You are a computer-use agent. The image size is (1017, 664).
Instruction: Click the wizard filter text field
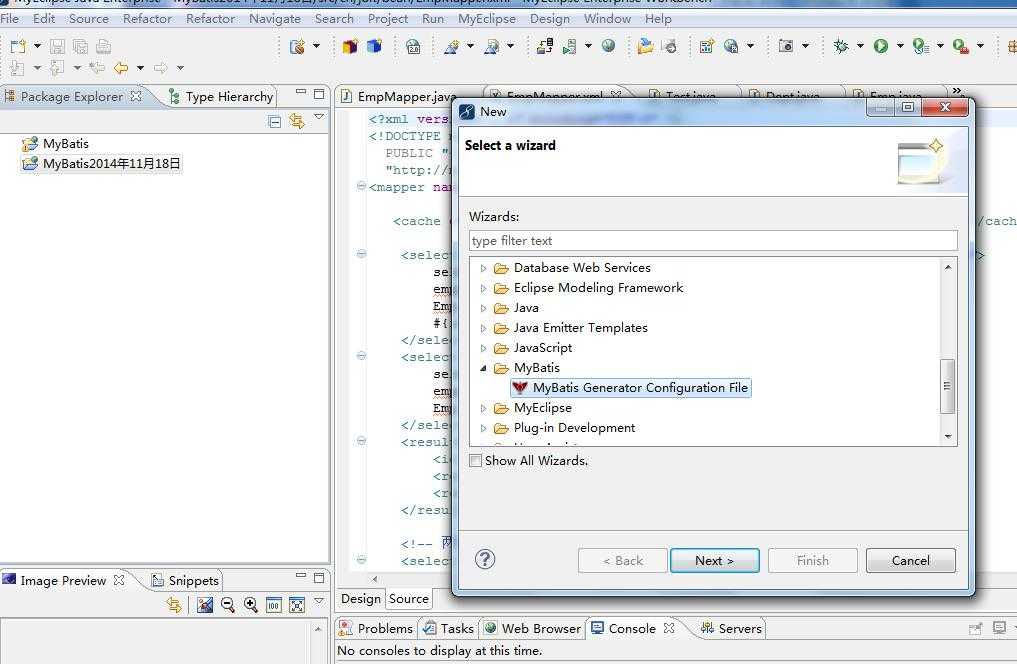[713, 241]
